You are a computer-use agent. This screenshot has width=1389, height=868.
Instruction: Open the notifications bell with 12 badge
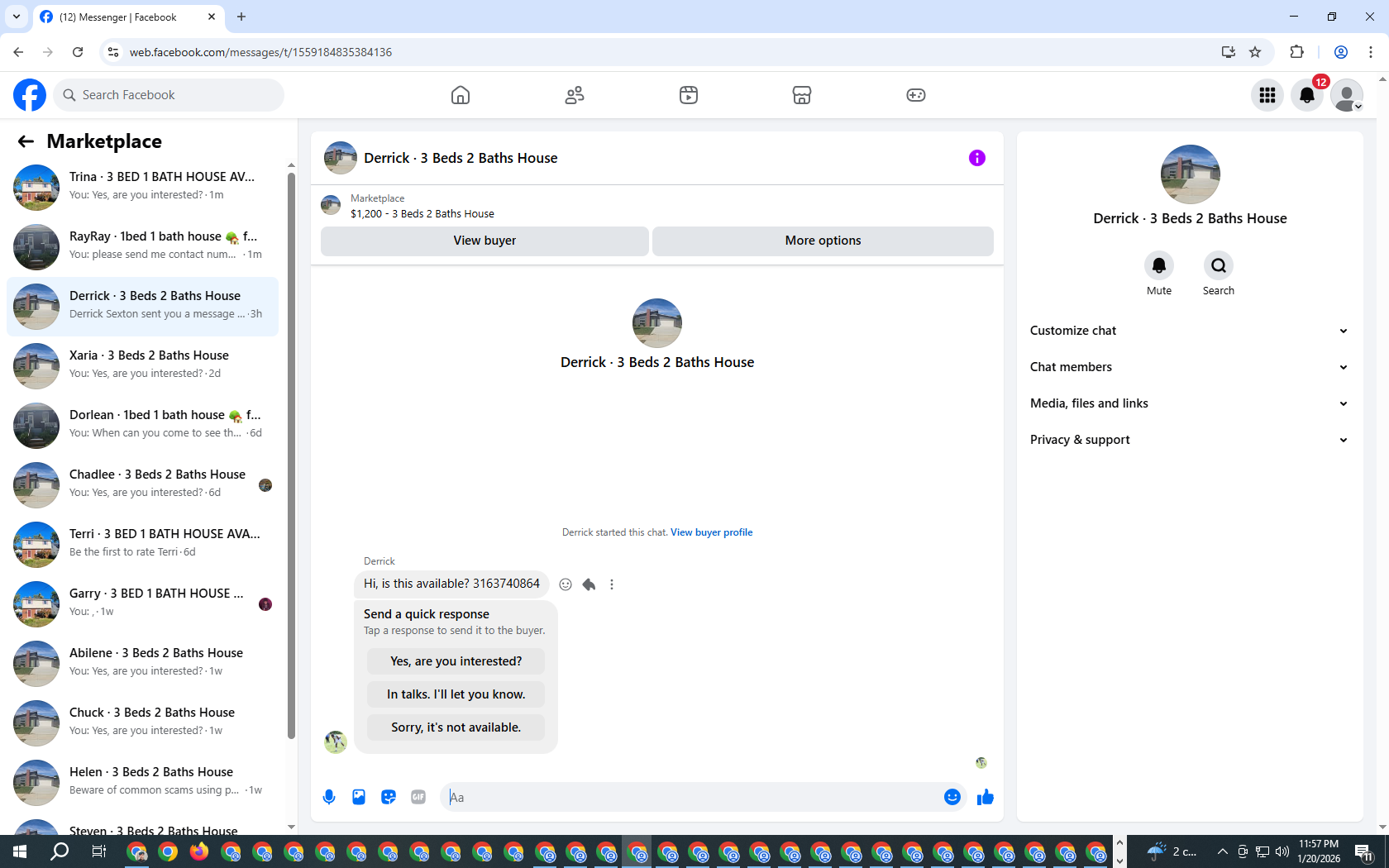(x=1307, y=95)
